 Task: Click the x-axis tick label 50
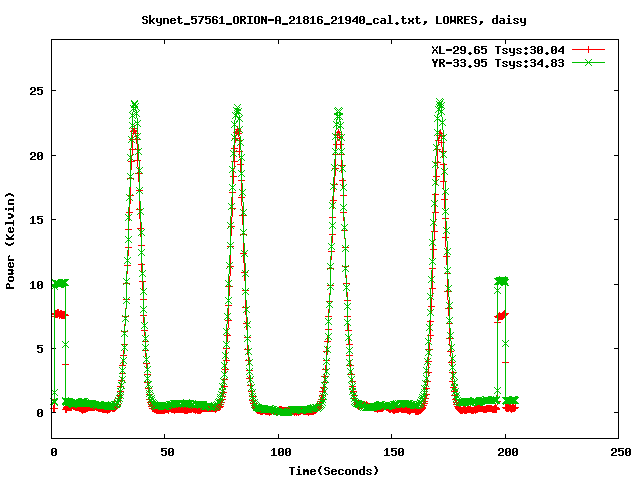pos(167,452)
